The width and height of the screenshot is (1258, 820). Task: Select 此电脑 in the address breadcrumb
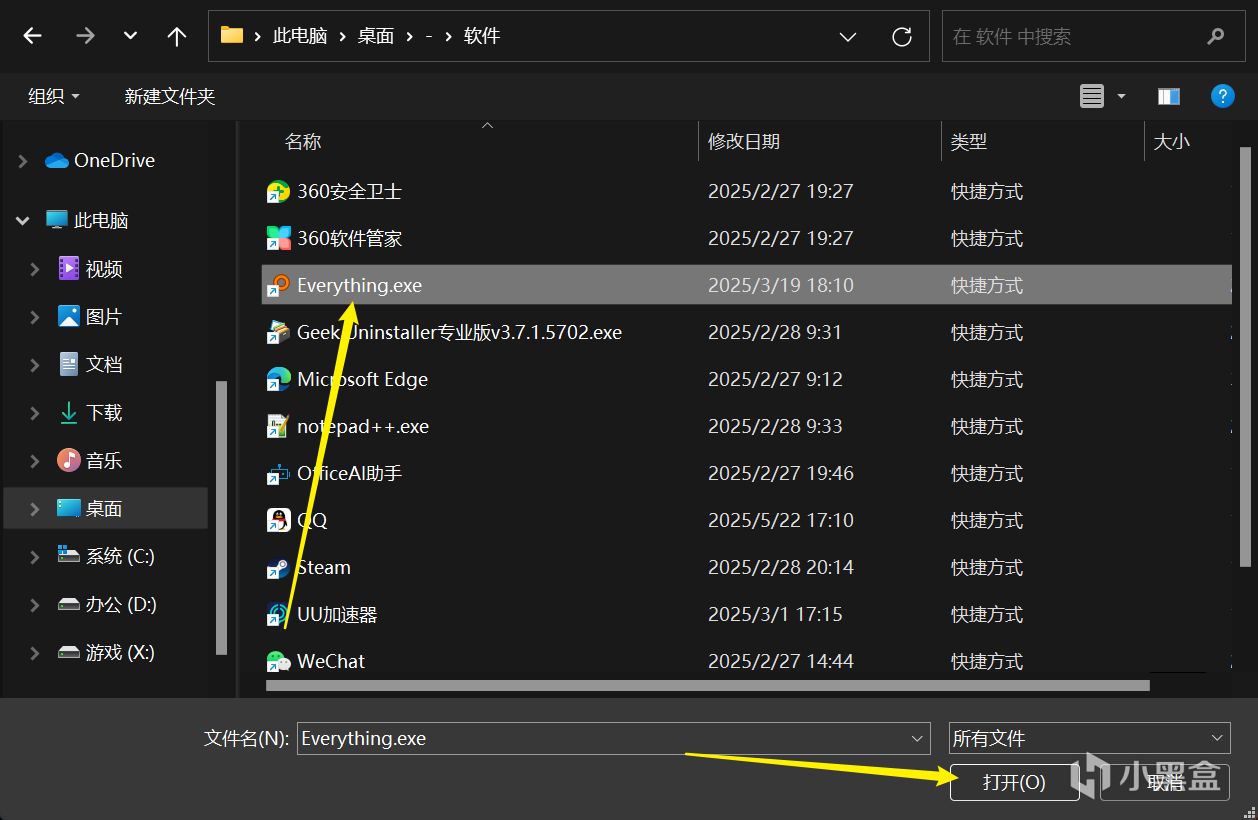pyautogui.click(x=300, y=36)
